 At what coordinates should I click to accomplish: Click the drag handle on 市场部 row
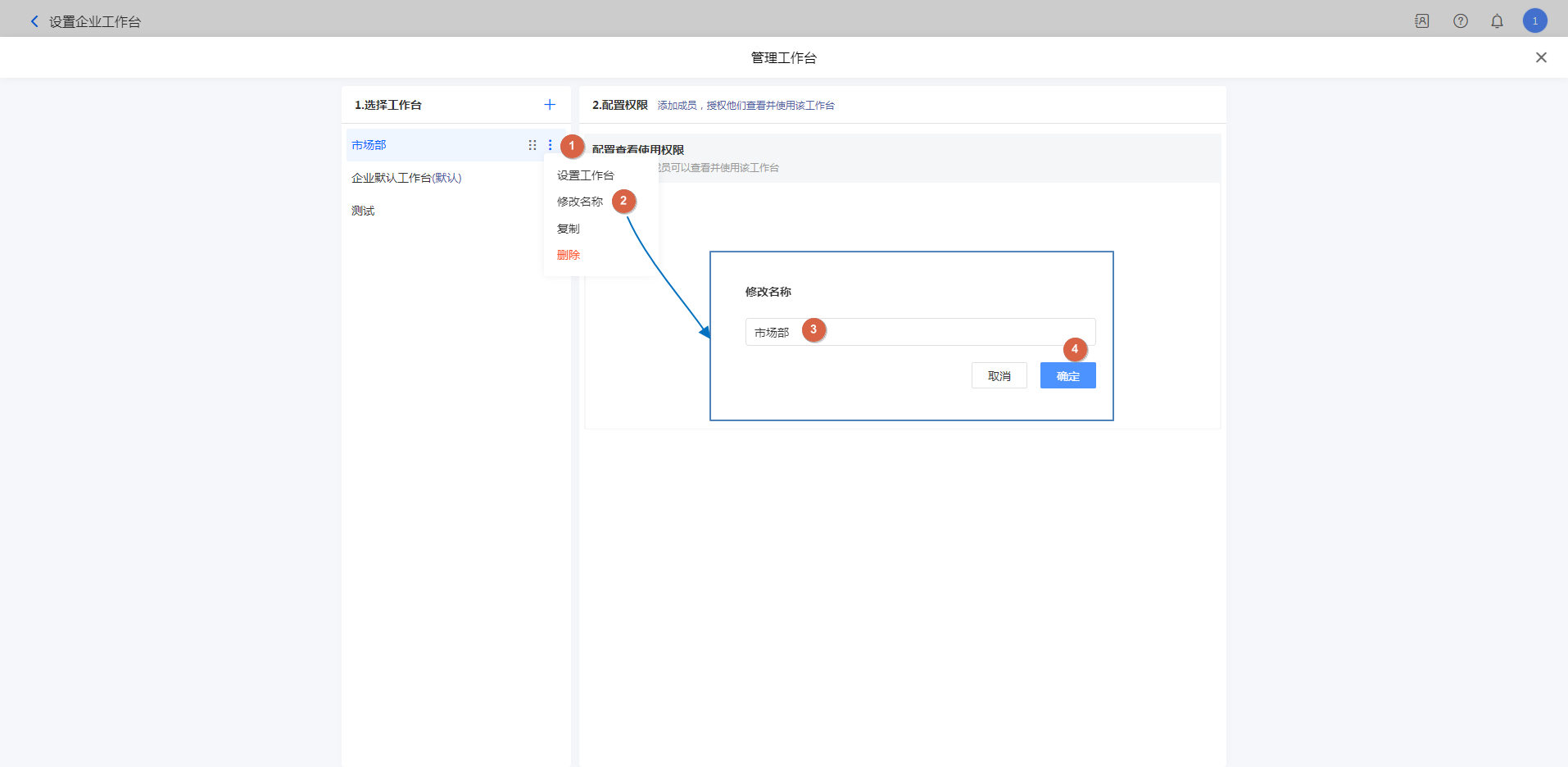[x=532, y=145]
